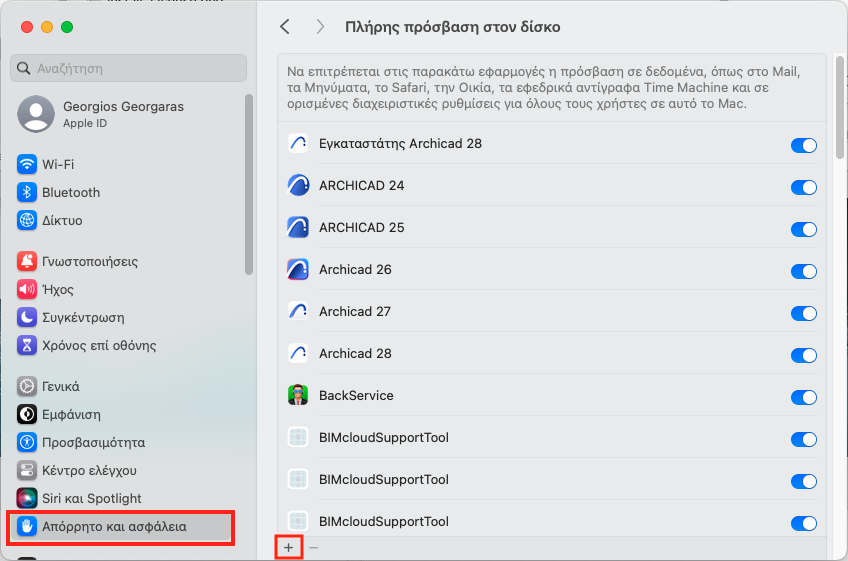
Task: Toggle ARCHICAD 24 disk access switch
Action: (804, 187)
